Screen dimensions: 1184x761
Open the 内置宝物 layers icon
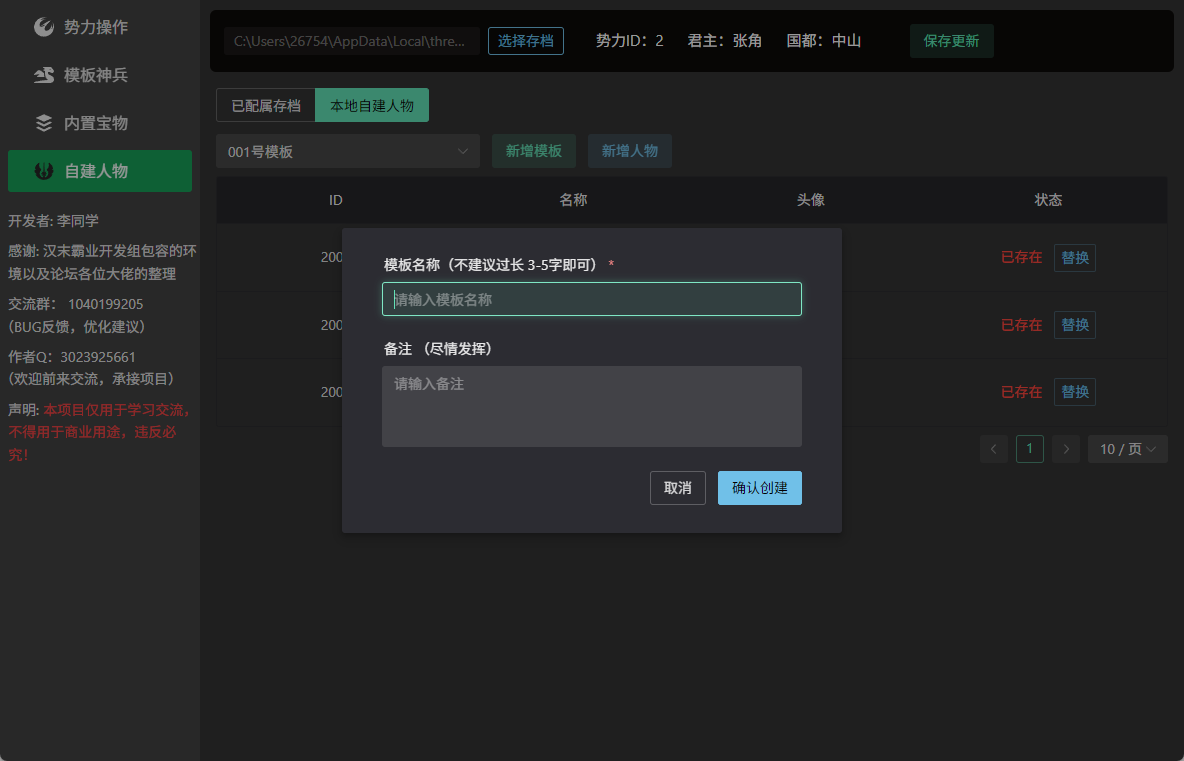point(44,123)
